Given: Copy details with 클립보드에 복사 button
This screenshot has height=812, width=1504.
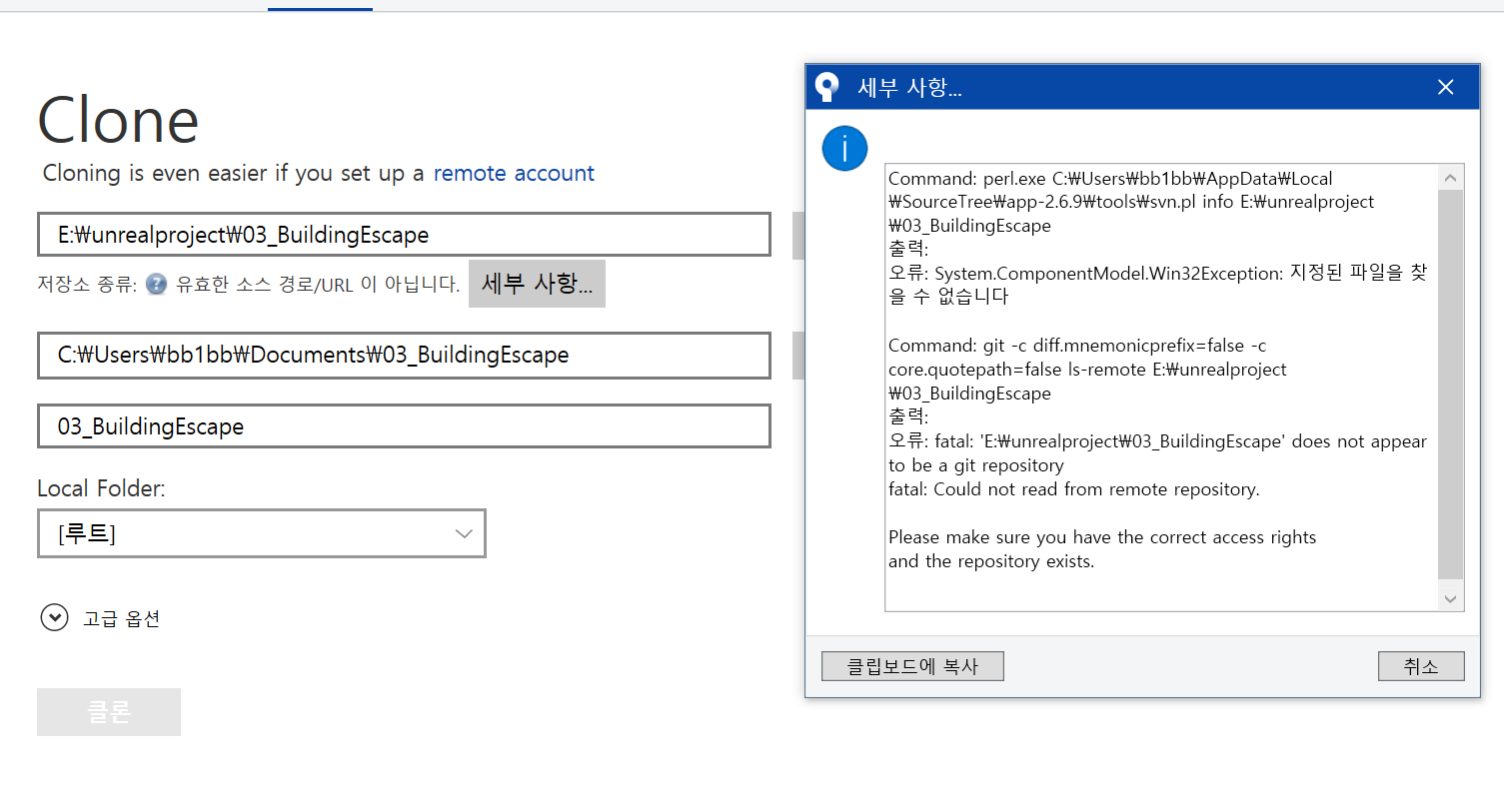Looking at the screenshot, I should [x=912, y=666].
